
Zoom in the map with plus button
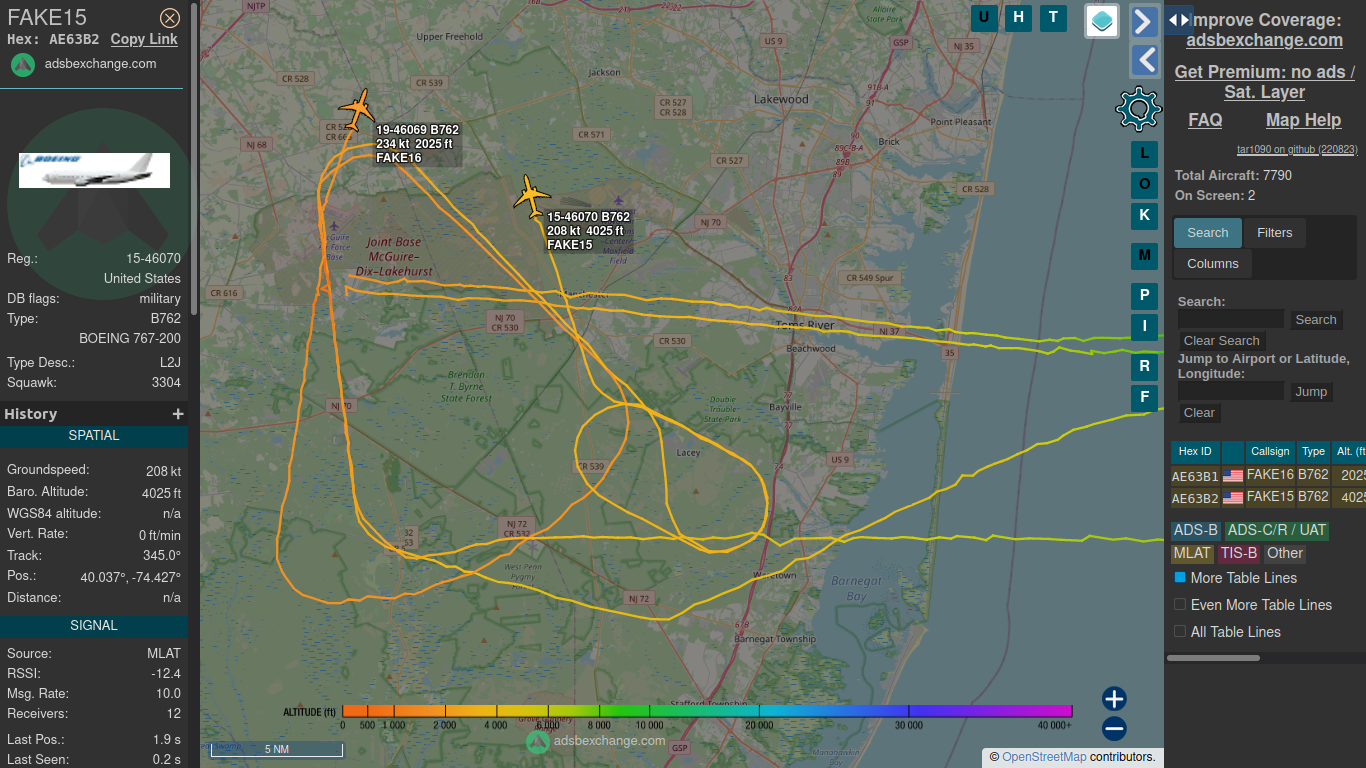(1114, 699)
